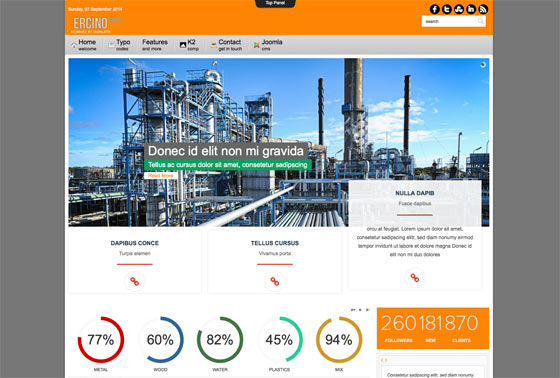
Task: Open the Typo menu item
Action: coord(120,45)
